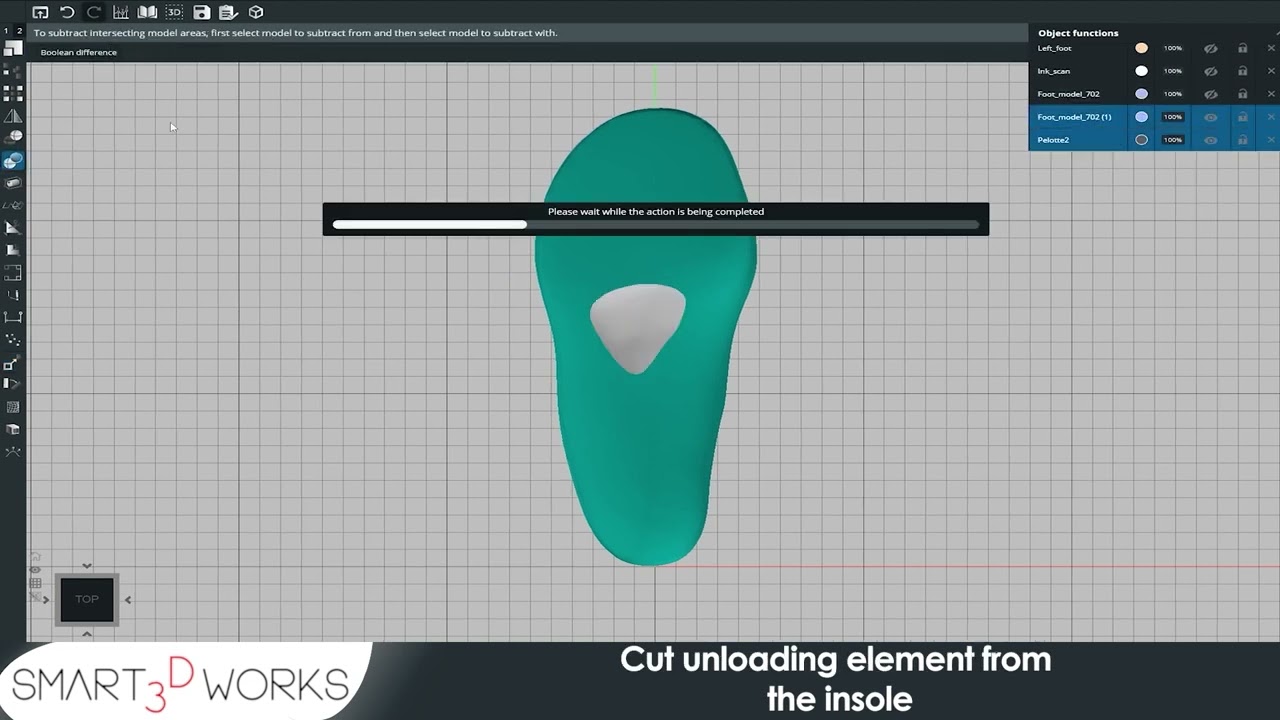Viewport: 1280px width, 720px height.
Task: Delete the Foot_model_702 object
Action: click(x=1271, y=94)
